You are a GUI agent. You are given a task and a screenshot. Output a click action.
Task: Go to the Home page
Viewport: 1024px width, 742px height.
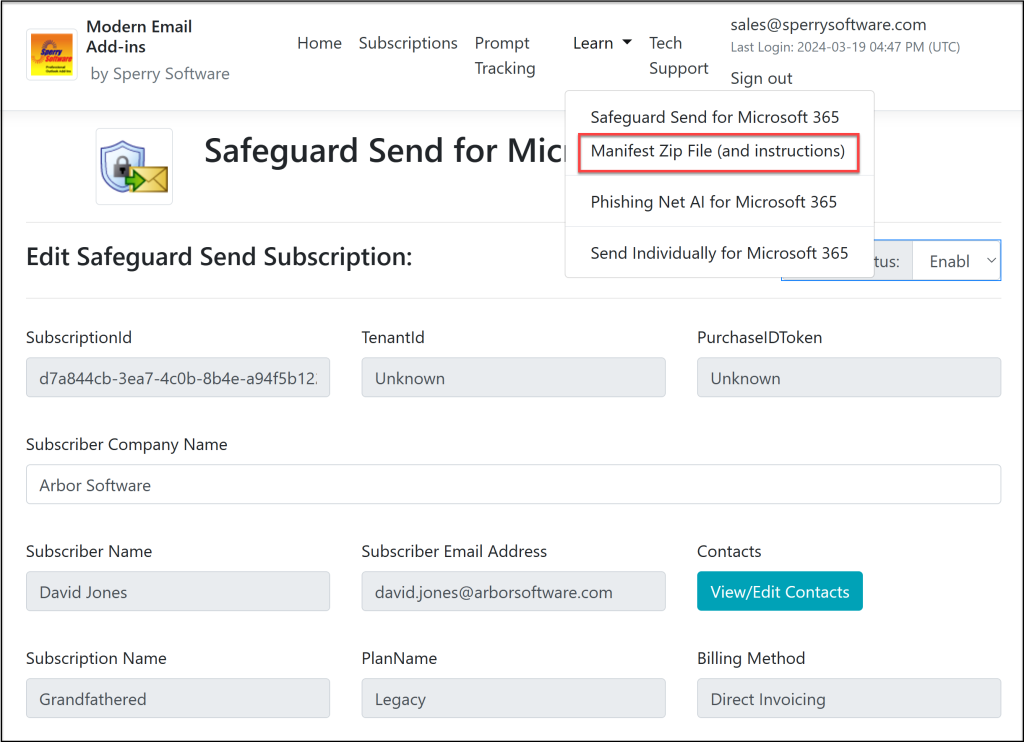(x=319, y=42)
